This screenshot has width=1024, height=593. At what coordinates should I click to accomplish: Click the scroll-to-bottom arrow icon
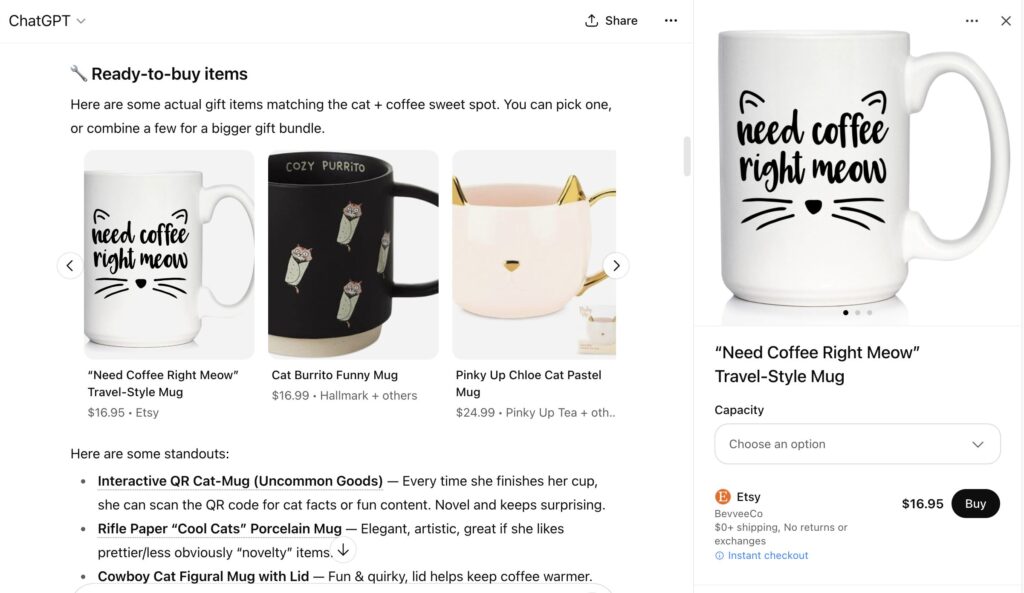point(343,550)
